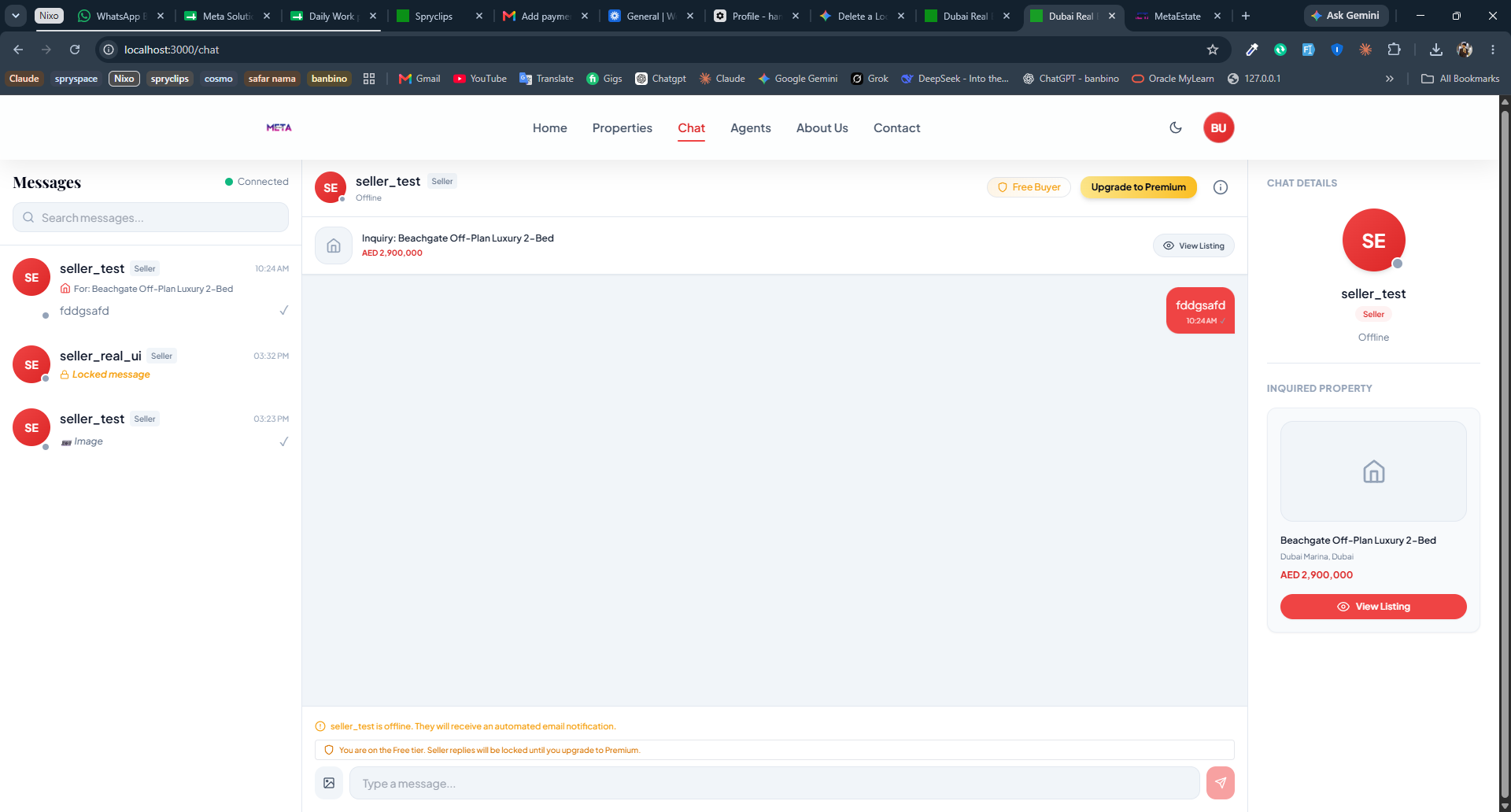Open the All Bookmarks folder
1511x812 pixels.
tap(1461, 79)
